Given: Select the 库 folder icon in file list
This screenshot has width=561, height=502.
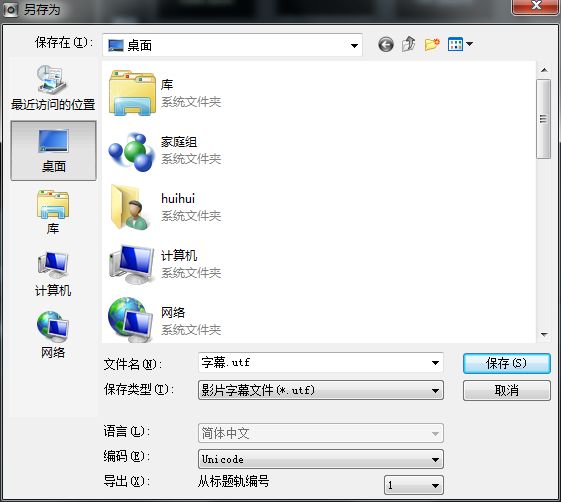Looking at the screenshot, I should (x=132, y=93).
